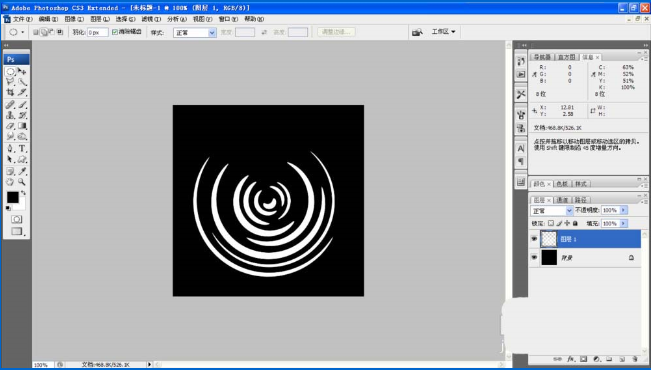Hide the black background layer eye
651x371 pixels.
pos(534,258)
